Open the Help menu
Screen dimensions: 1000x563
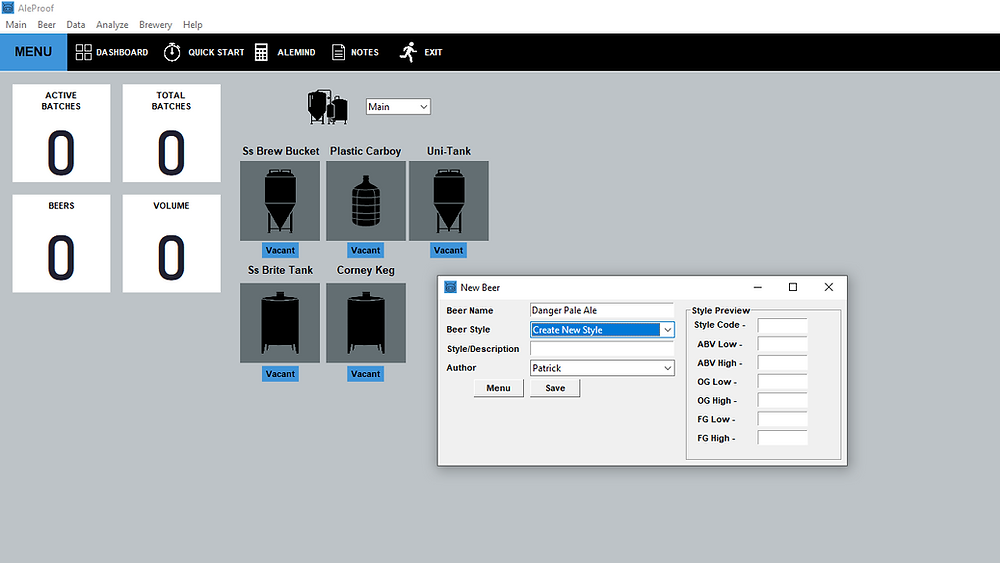[x=193, y=25]
